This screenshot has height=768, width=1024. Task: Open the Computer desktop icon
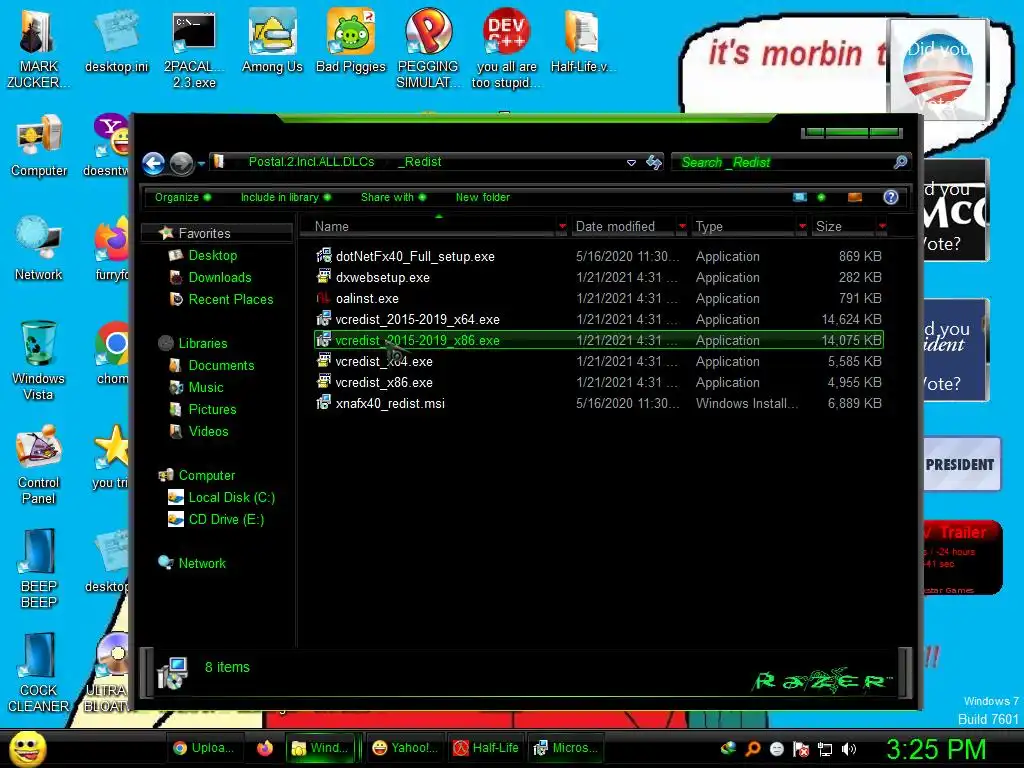[x=39, y=146]
